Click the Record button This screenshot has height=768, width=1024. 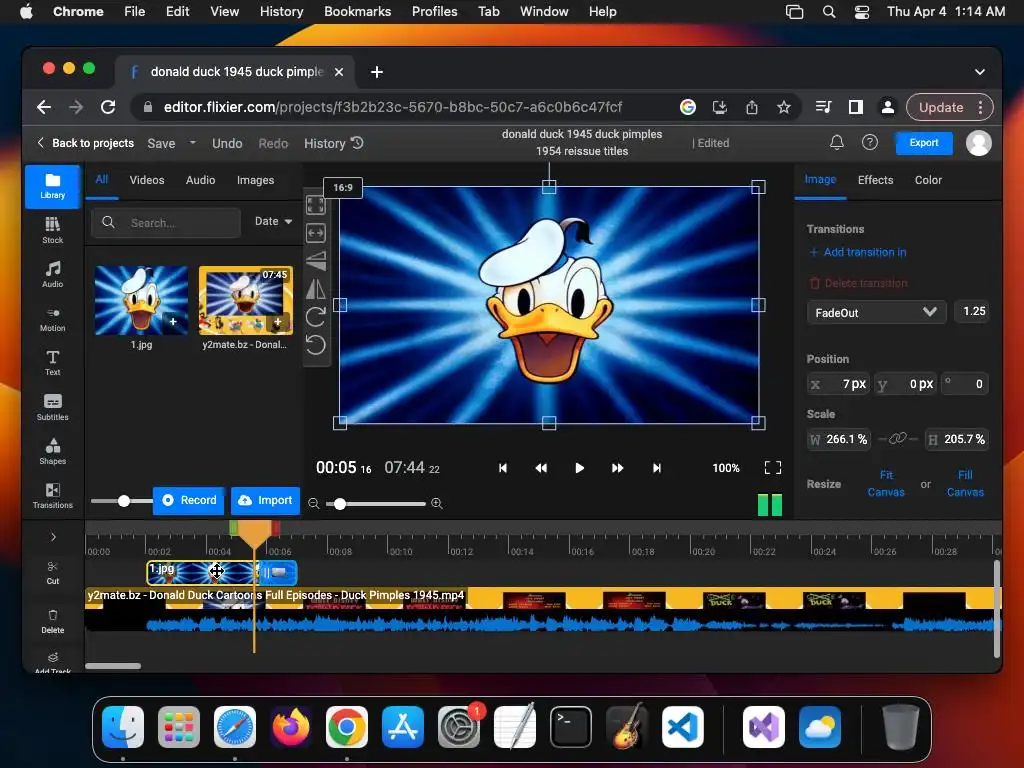[x=189, y=500]
